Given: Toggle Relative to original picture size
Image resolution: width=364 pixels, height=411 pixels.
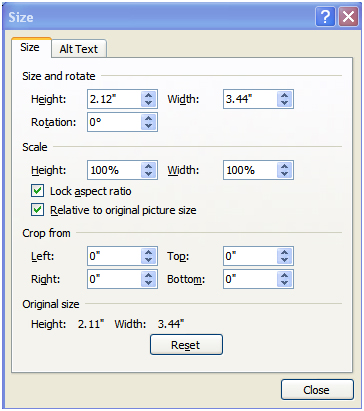Looking at the screenshot, I should pyautogui.click(x=37, y=210).
